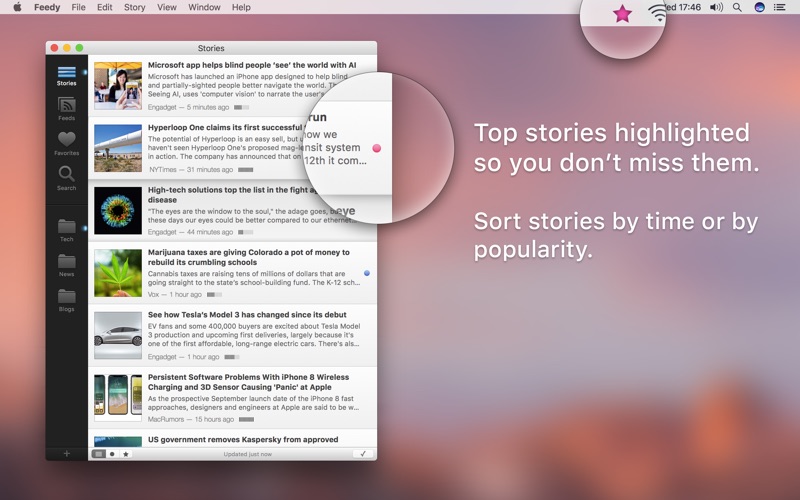Click 'Engadget — 44 minutes ago' text
The height and width of the screenshot is (500, 800).
(x=190, y=232)
